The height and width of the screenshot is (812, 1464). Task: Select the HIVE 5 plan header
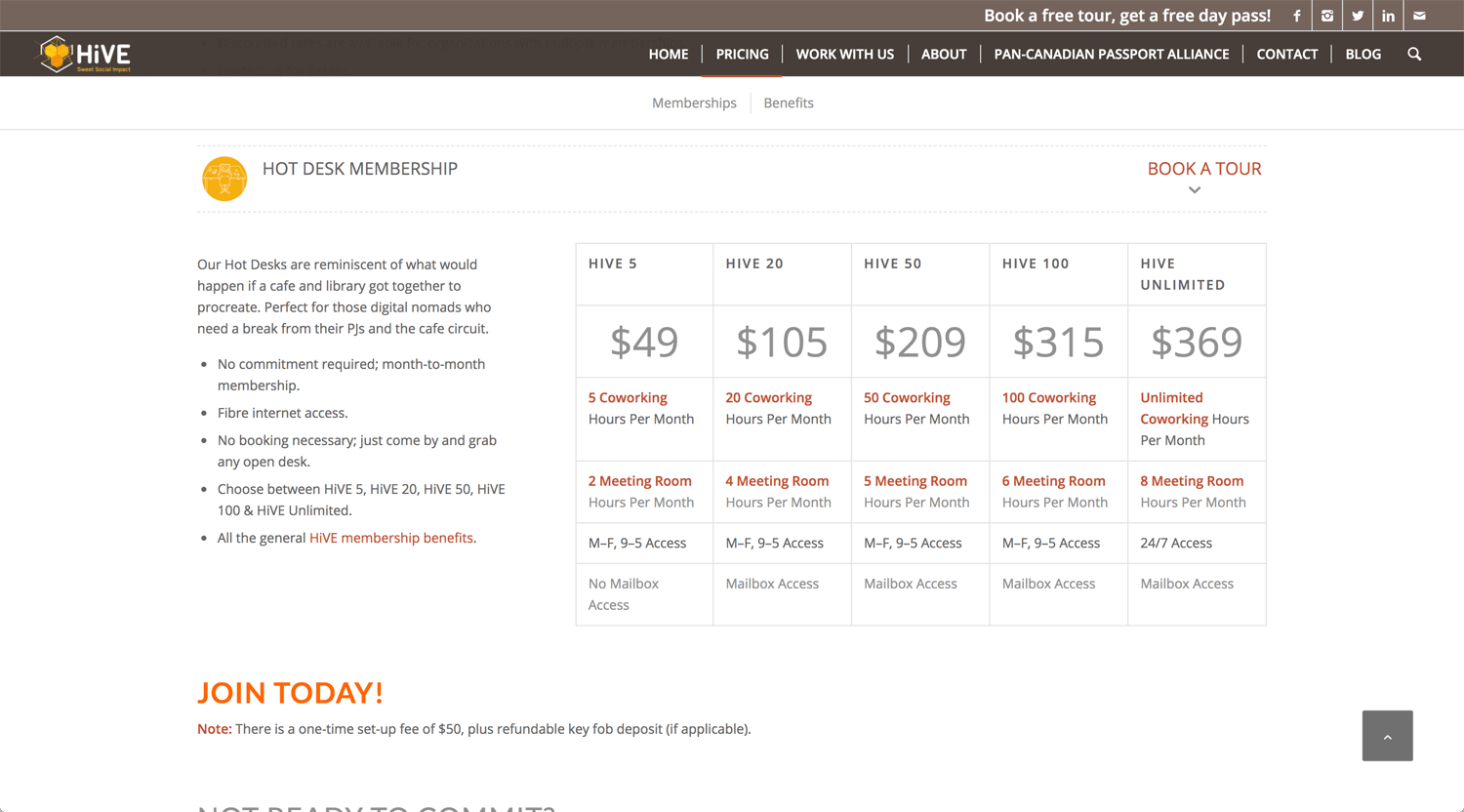coord(644,274)
